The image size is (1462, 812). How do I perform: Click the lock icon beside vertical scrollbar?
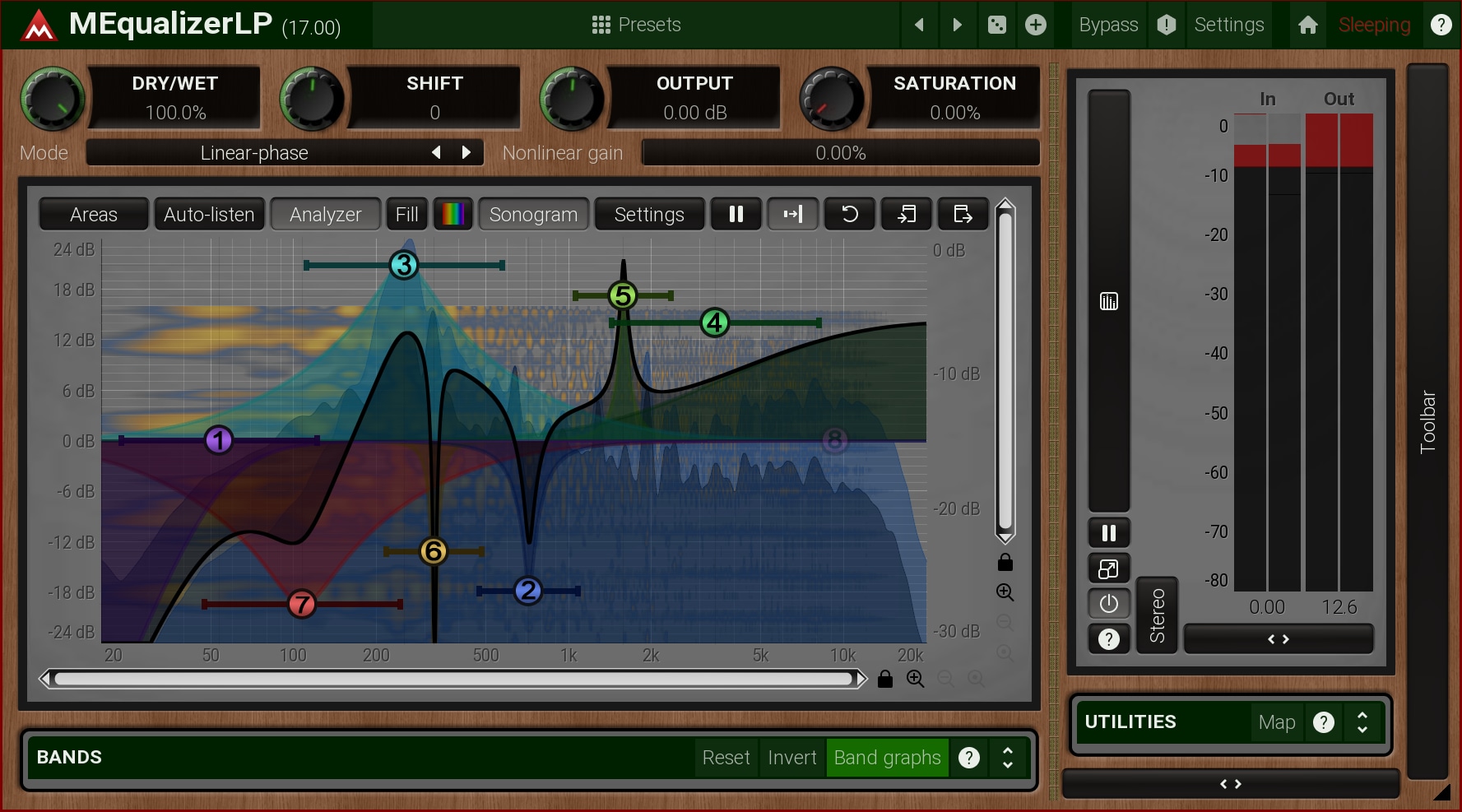1005,563
